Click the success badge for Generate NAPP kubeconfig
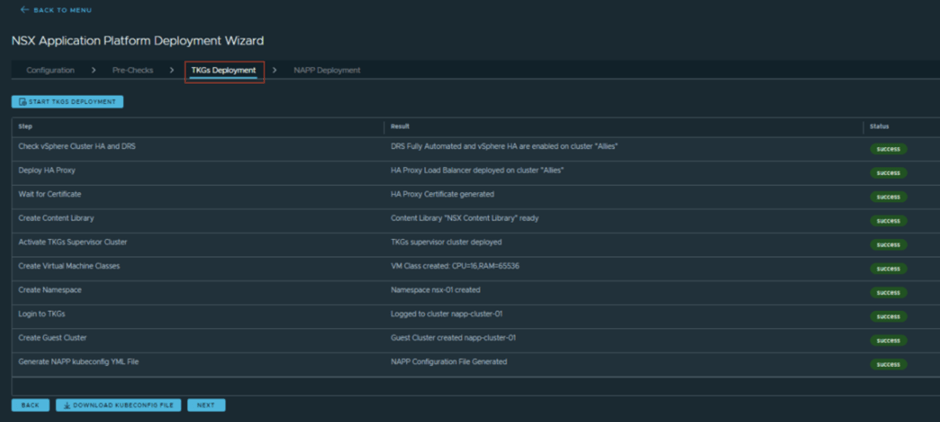This screenshot has height=422, width=940. pos(888,365)
